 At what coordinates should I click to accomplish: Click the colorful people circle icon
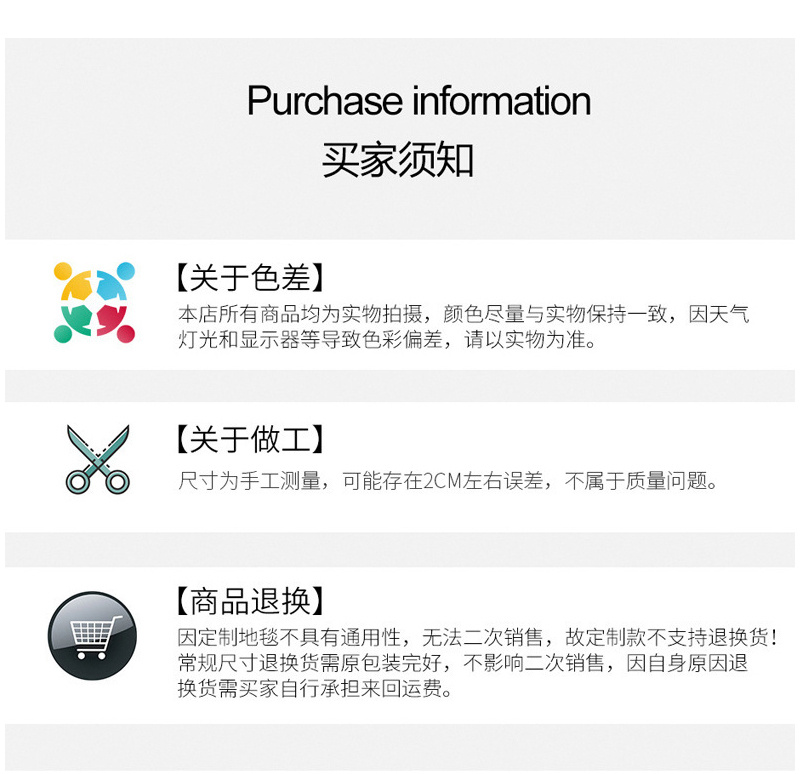tap(93, 302)
